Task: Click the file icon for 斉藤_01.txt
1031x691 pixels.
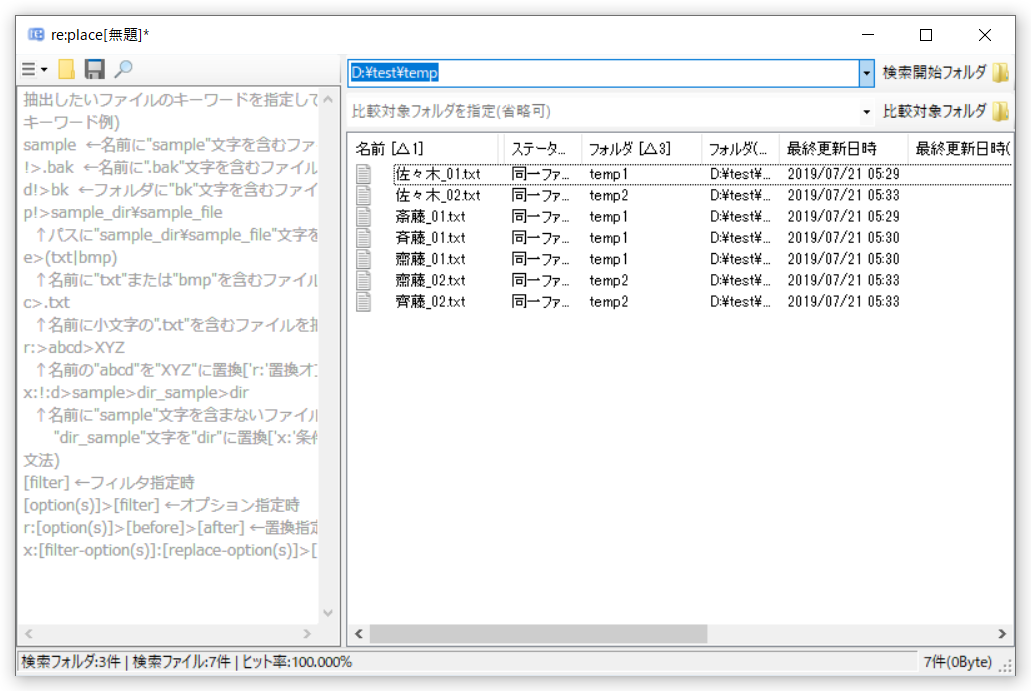Action: pyautogui.click(x=364, y=237)
